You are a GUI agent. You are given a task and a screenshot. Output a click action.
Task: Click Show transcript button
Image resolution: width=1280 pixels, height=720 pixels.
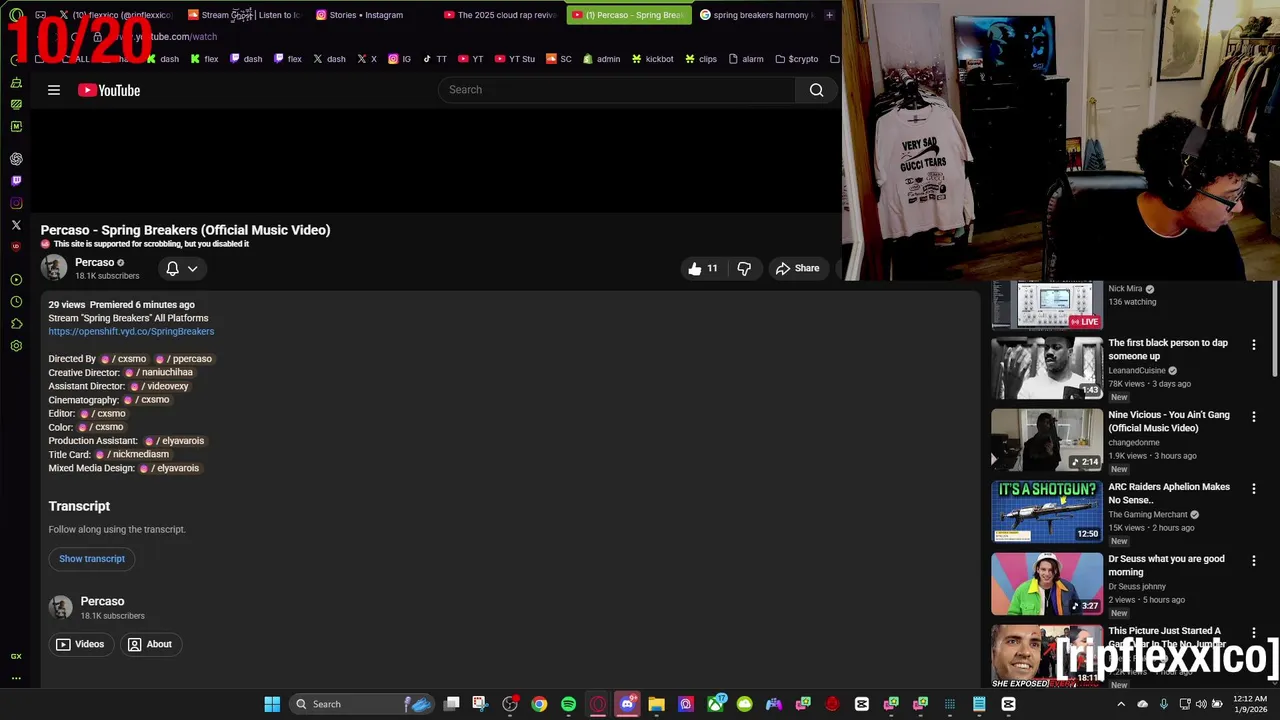92,559
